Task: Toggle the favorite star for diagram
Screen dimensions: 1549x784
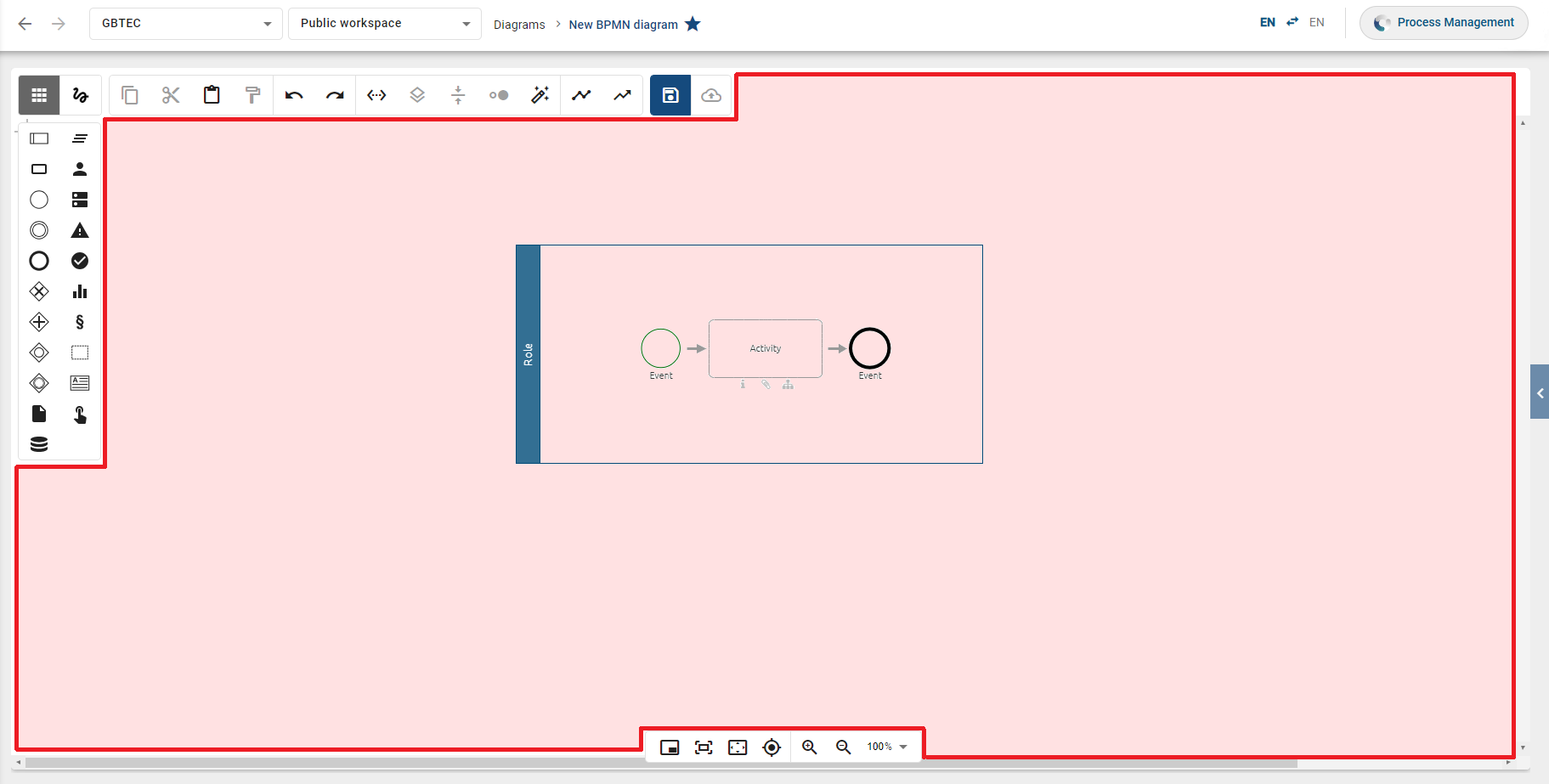Action: coord(693,24)
